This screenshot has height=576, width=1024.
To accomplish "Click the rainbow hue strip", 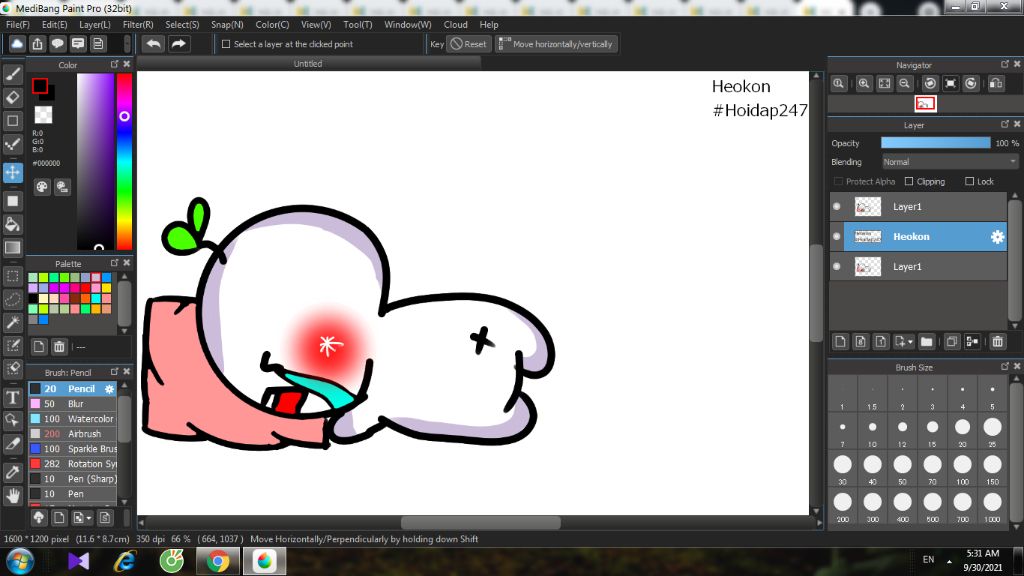I will (124, 161).
